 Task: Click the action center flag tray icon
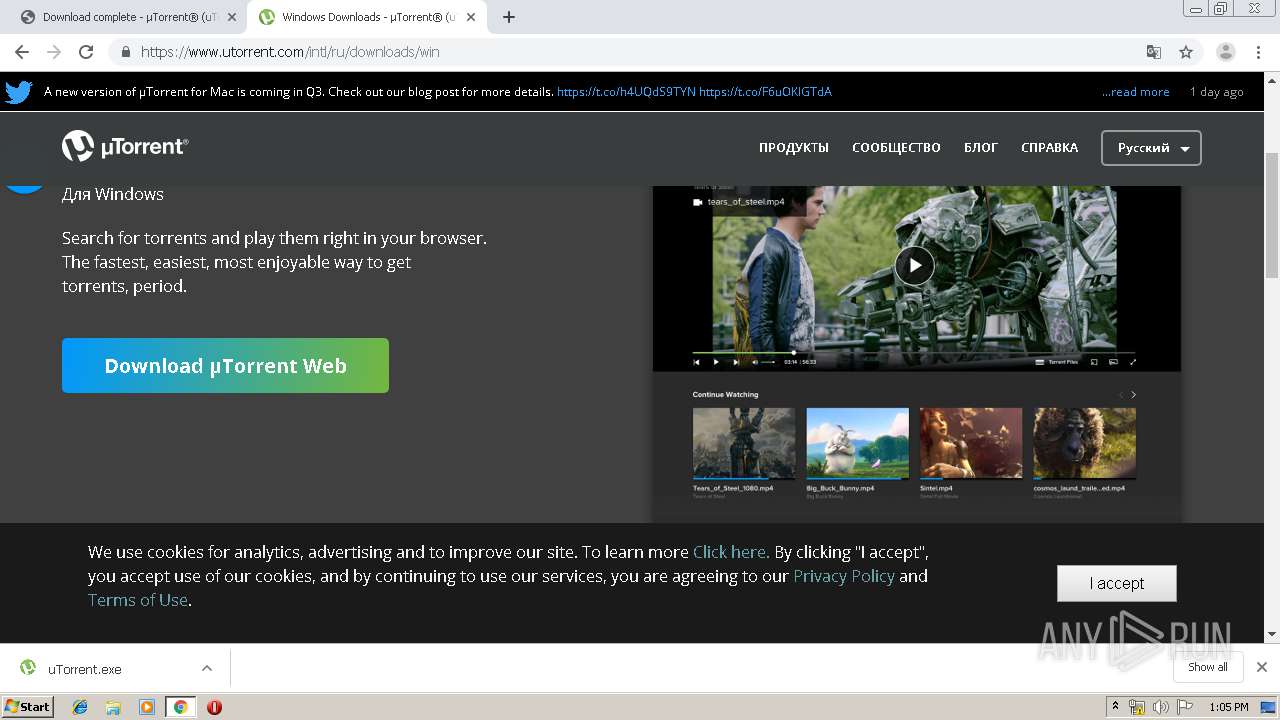pyautogui.click(x=1185, y=707)
